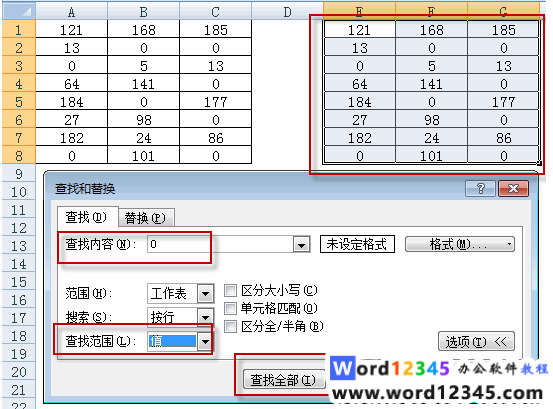Select row 21 header
553x409 pixels.
click(x=19, y=389)
